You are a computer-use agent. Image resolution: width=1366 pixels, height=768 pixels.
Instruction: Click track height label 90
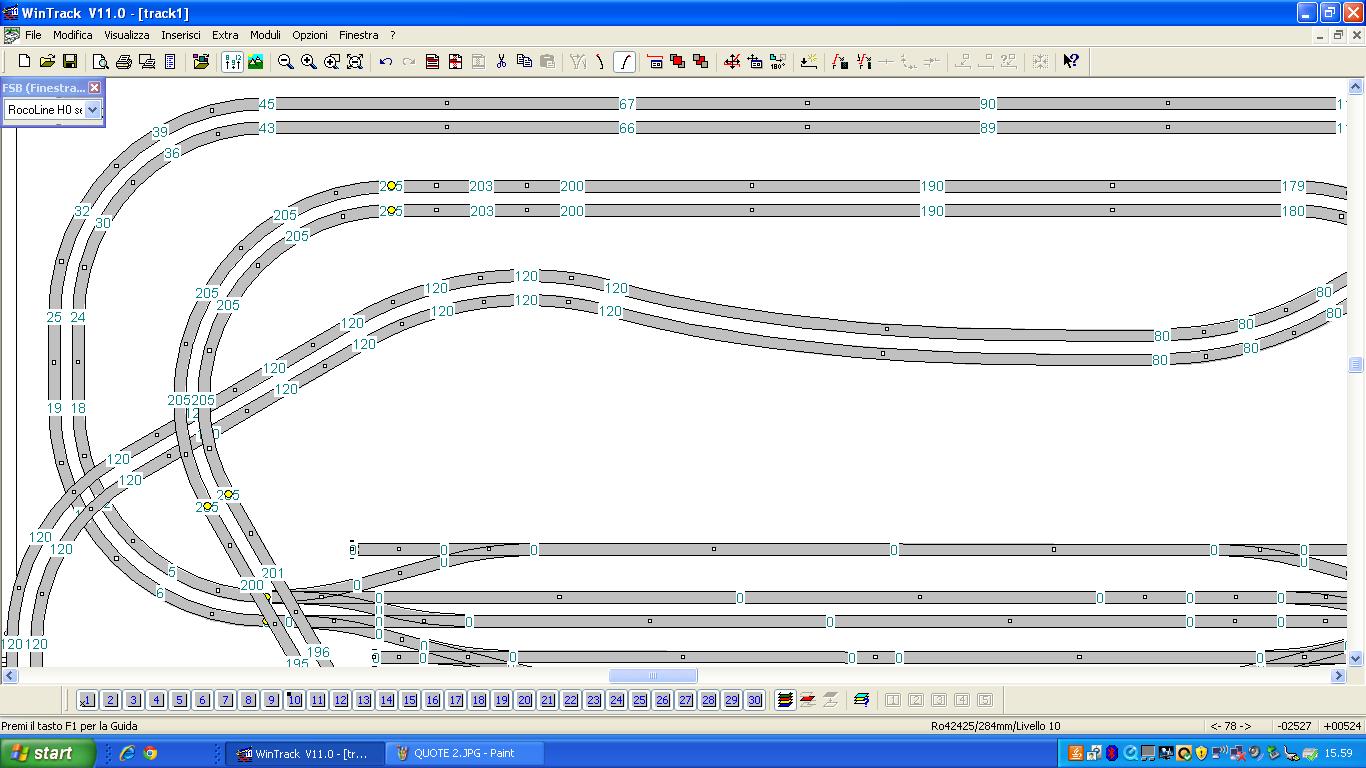coord(988,104)
